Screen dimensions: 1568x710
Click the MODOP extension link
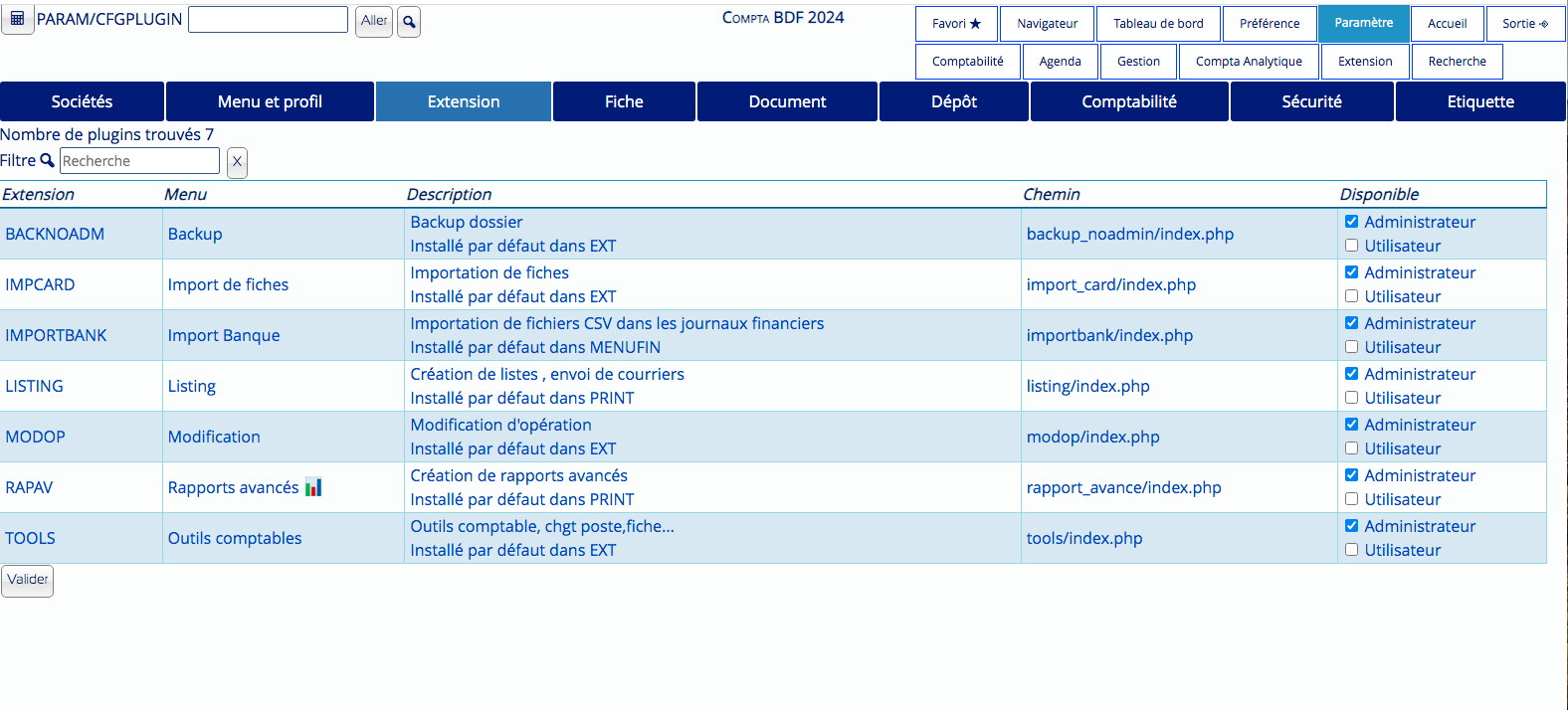click(36, 437)
